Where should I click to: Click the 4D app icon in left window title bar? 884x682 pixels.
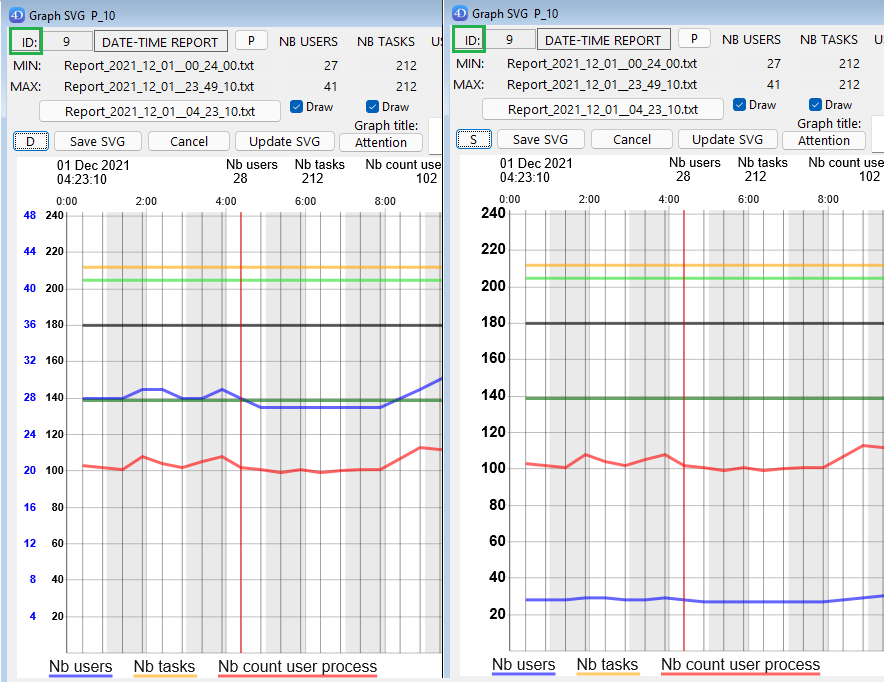16,13
